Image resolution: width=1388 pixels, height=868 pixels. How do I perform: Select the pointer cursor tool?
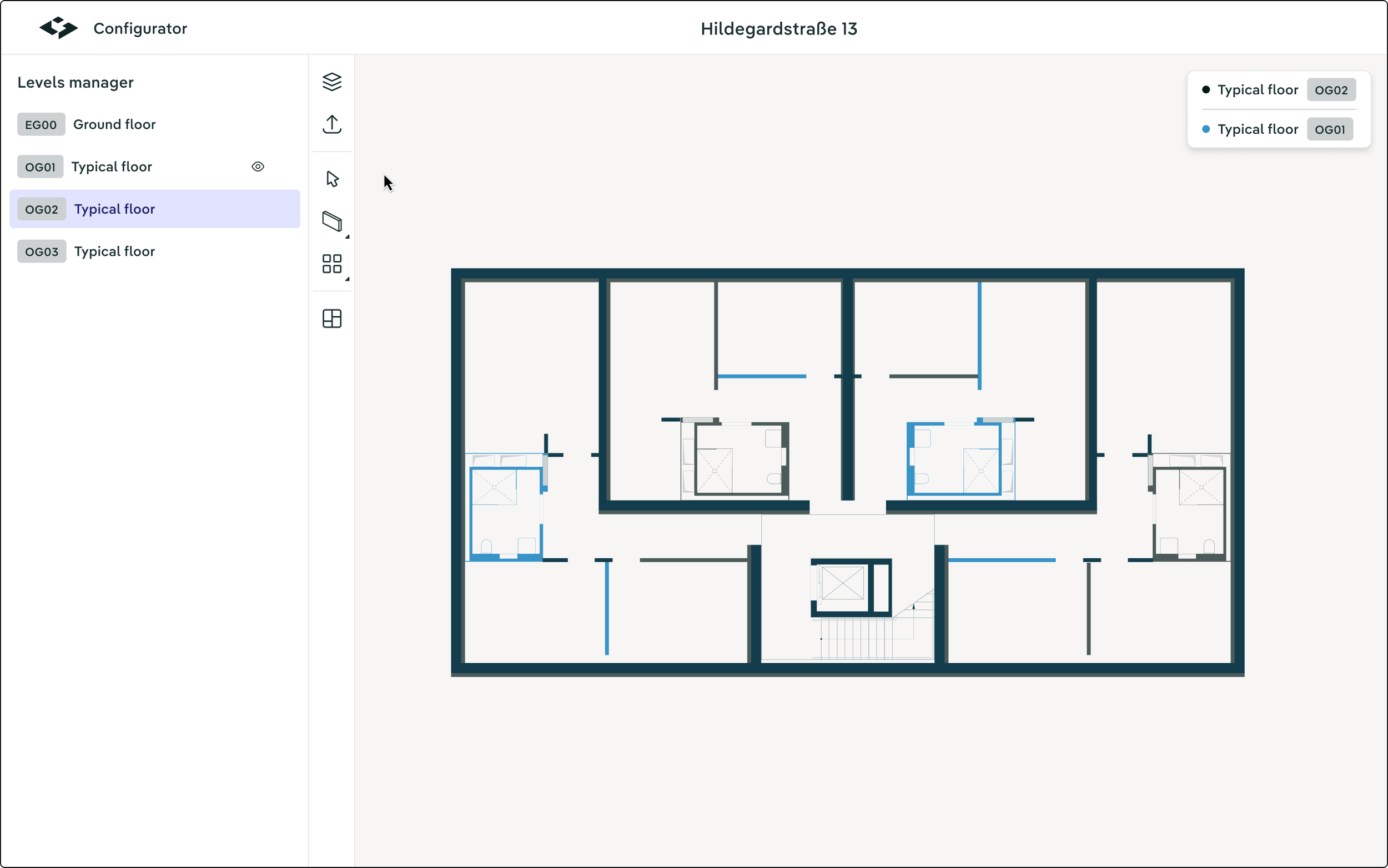click(x=332, y=179)
